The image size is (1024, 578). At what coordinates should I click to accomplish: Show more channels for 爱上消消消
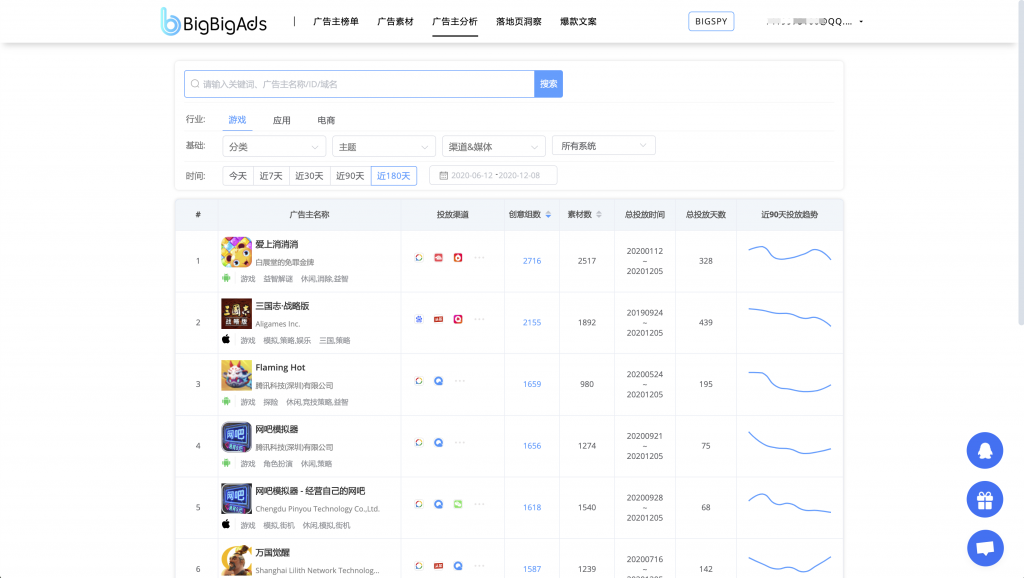(x=479, y=257)
